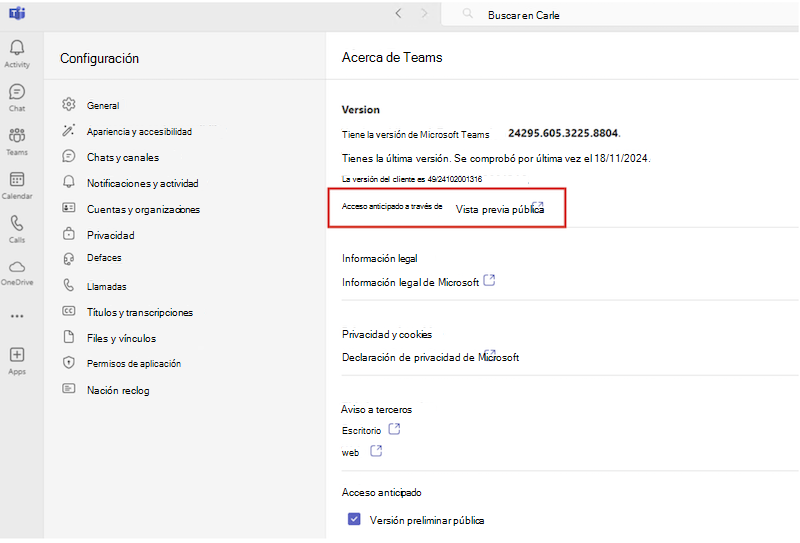Click the Files y vínculos document icon

click(x=68, y=337)
